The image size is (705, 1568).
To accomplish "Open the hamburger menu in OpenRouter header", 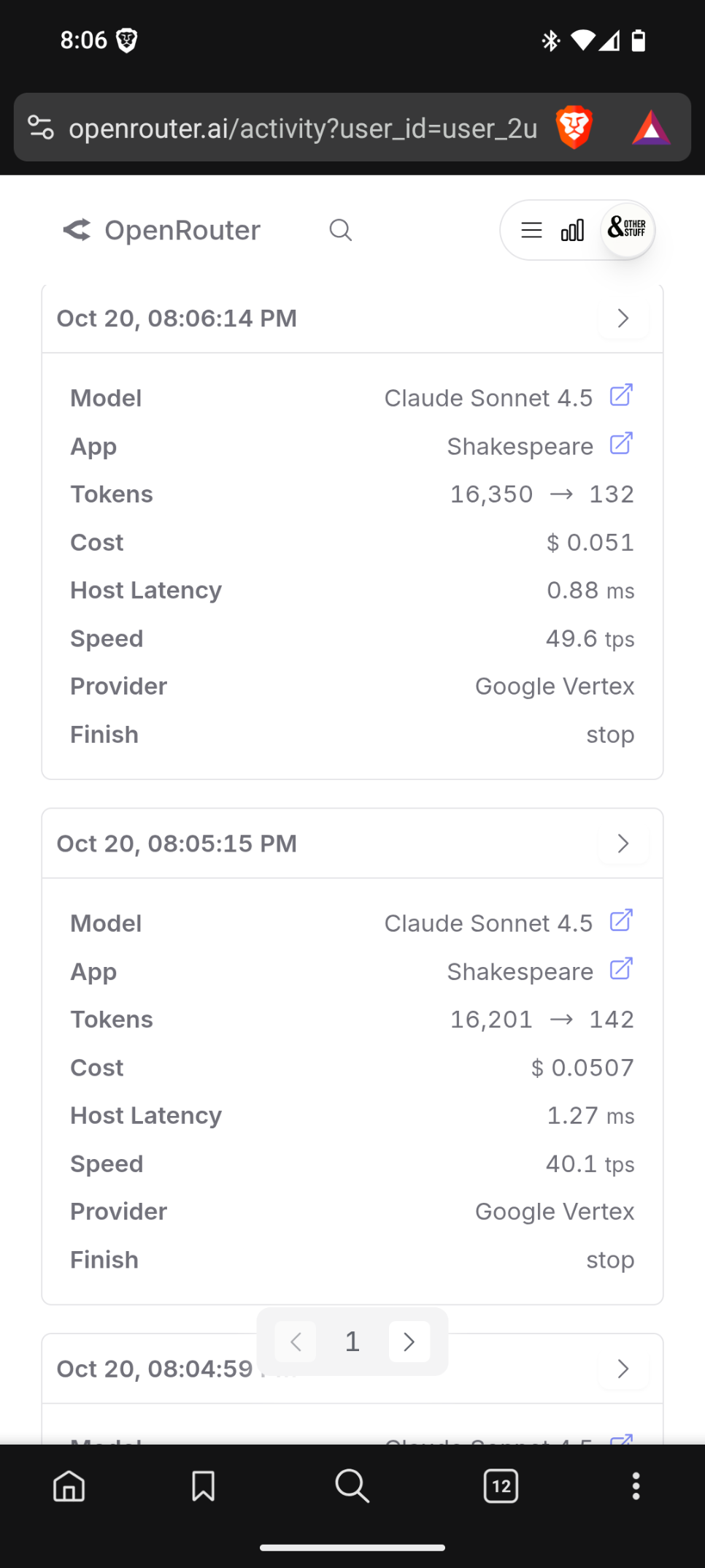I will pos(531,231).
